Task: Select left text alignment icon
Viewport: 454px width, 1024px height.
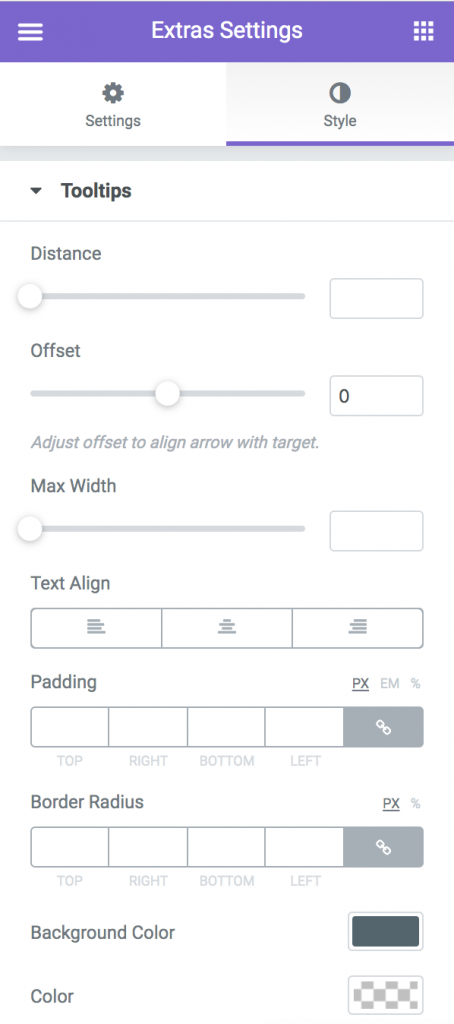Action: coord(96,628)
